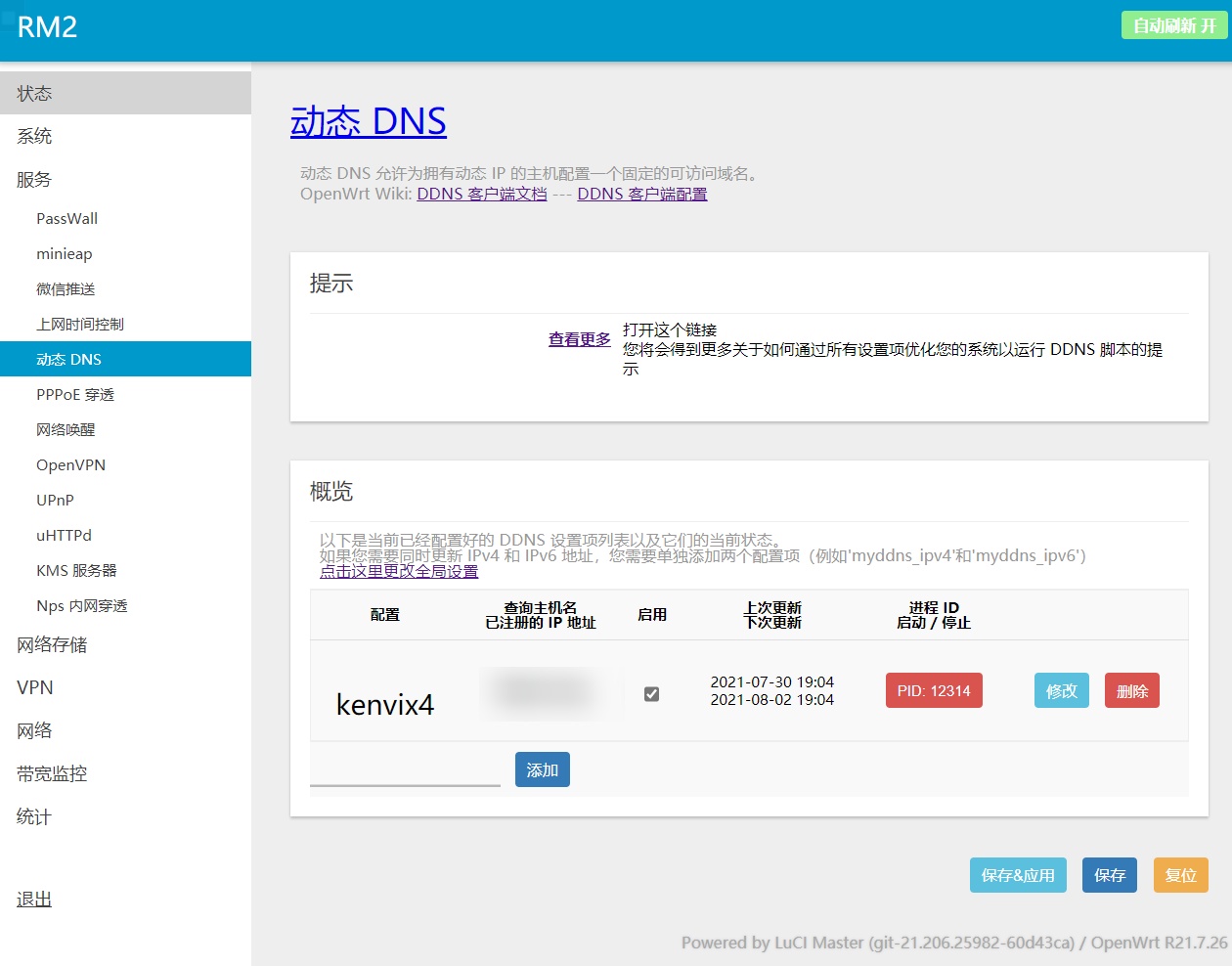The width and height of the screenshot is (1232, 966).
Task: Expand the Status menu in sidebar
Action: (34, 93)
